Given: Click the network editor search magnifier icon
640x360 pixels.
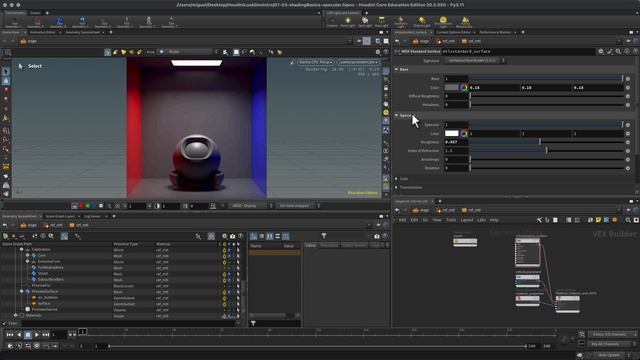Looking at the screenshot, I should pos(628,220).
